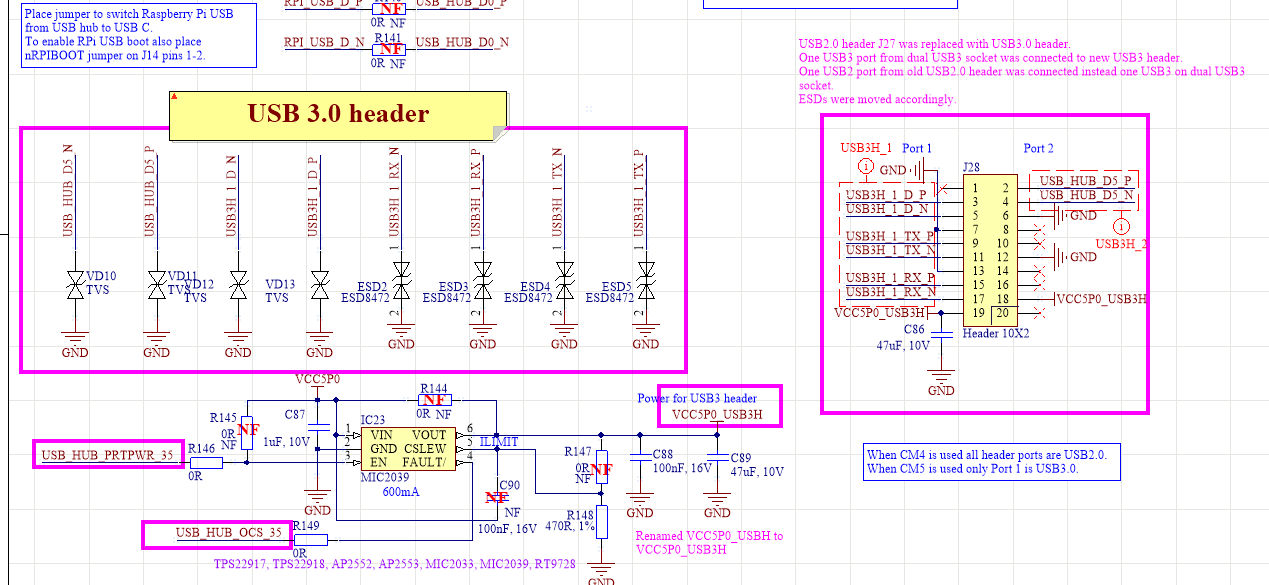Image resolution: width=1269 pixels, height=585 pixels.
Task: Click the R148 470R resistor
Action: pyautogui.click(x=601, y=522)
